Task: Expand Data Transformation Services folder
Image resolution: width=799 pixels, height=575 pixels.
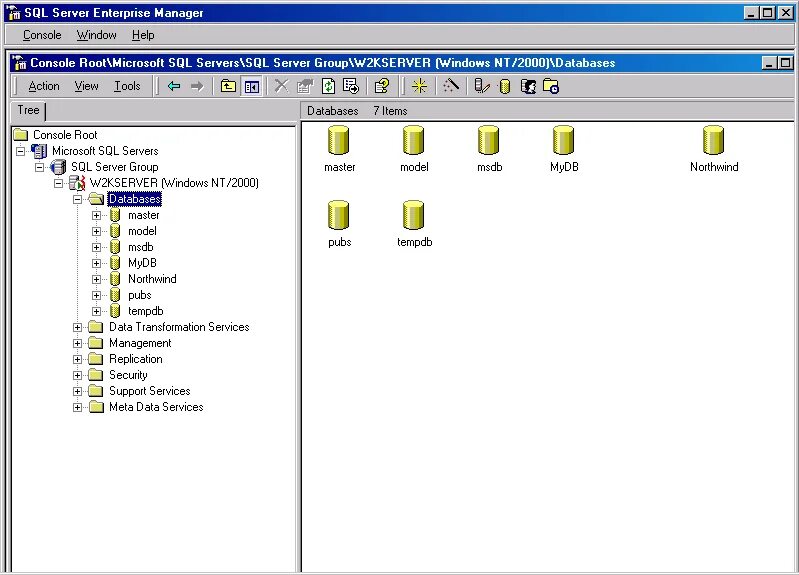Action: (77, 327)
